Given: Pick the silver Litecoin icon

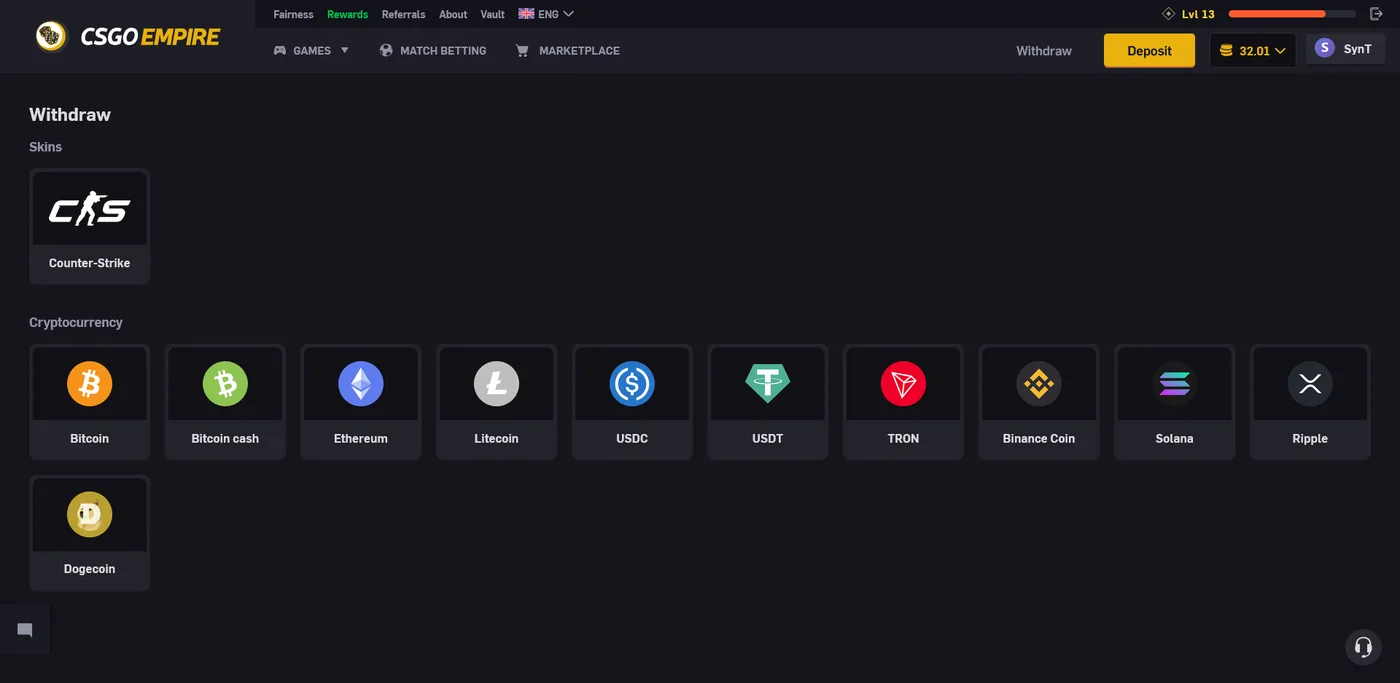Looking at the screenshot, I should [496, 384].
